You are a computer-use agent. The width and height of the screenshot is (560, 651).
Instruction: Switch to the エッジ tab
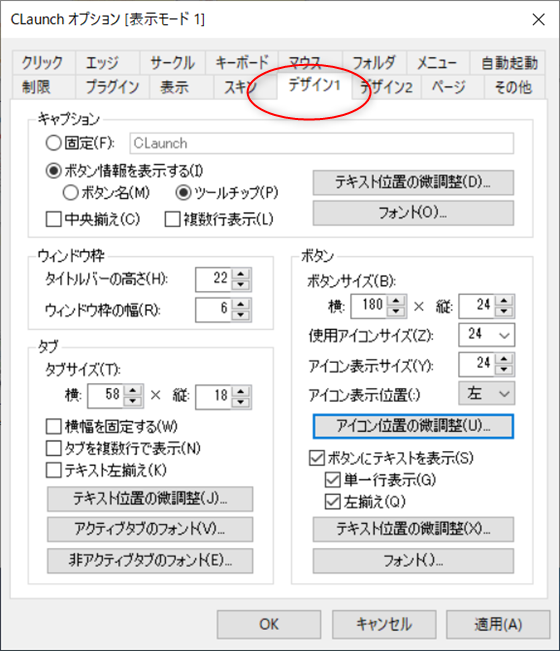tap(107, 63)
